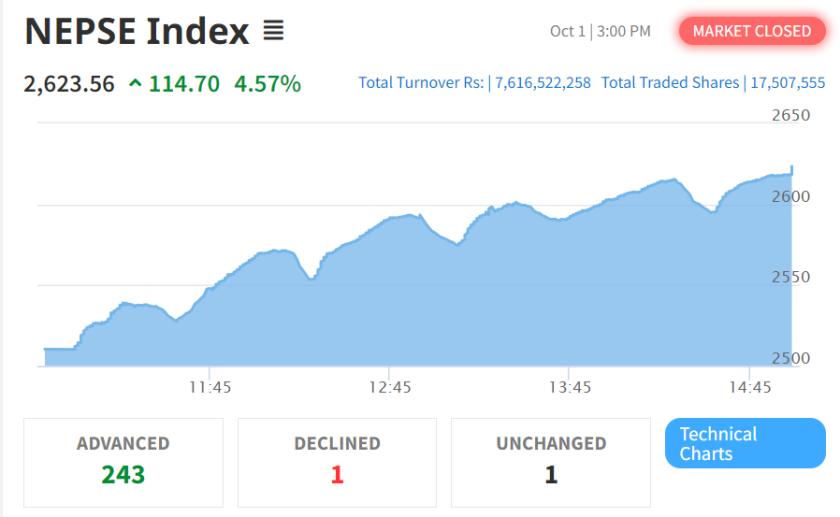Click the 14:45 time axis label
The image size is (840, 517).
[750, 387]
